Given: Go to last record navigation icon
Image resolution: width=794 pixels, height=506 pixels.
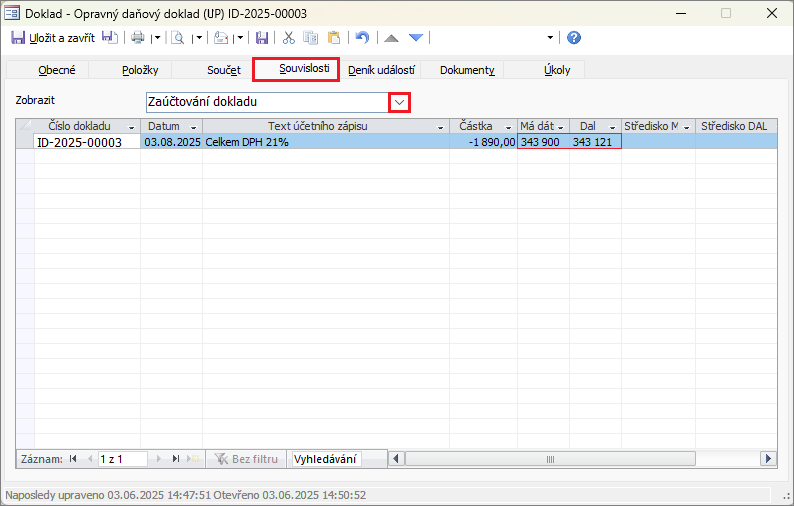Looking at the screenshot, I should (x=176, y=459).
